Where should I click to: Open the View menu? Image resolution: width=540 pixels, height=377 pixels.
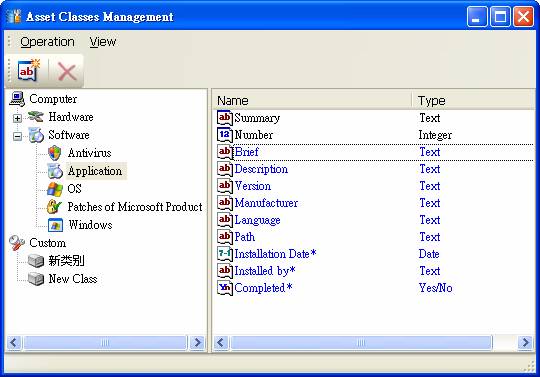(x=103, y=42)
